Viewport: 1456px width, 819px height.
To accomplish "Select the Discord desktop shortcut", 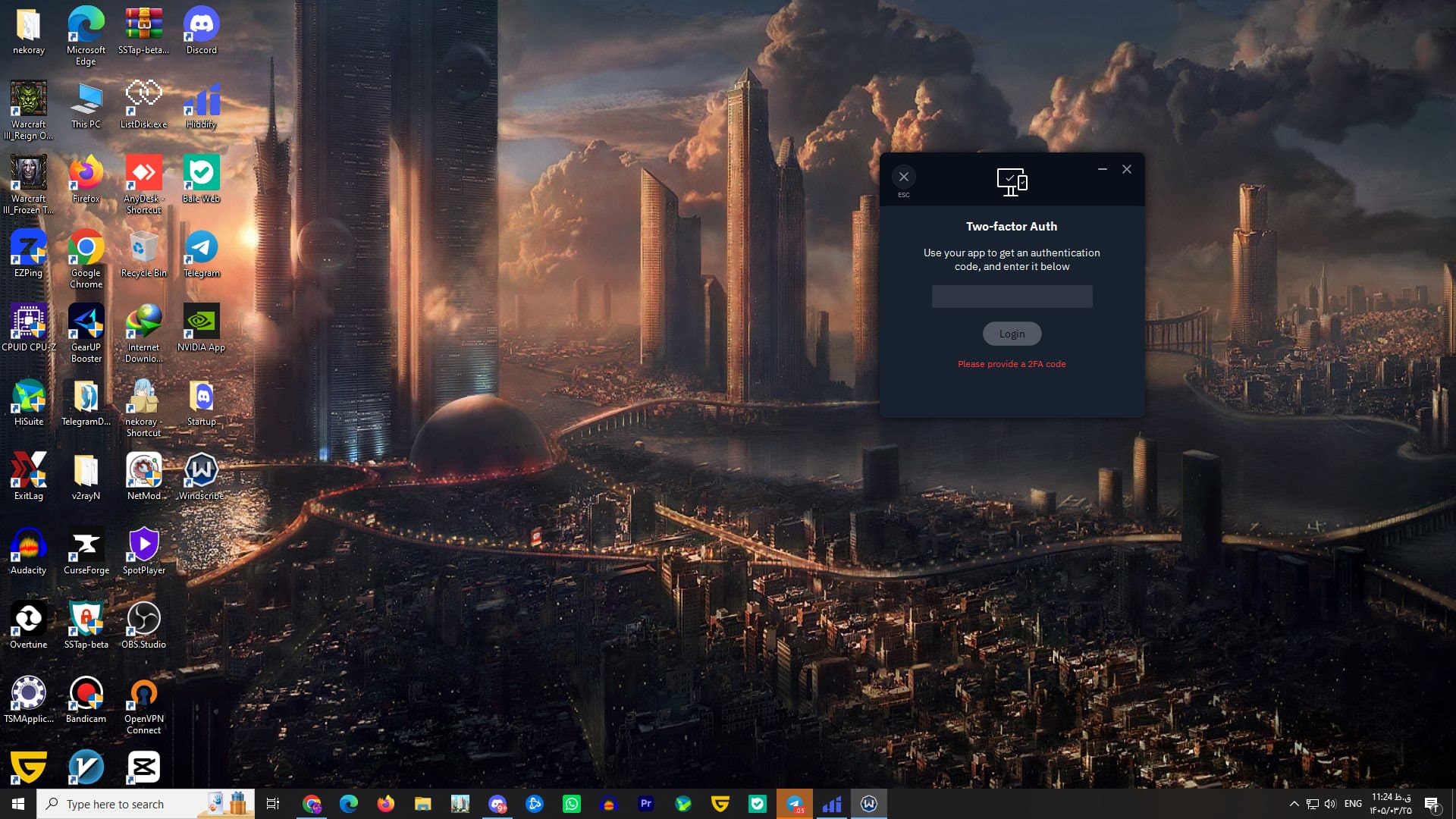I will click(x=201, y=32).
